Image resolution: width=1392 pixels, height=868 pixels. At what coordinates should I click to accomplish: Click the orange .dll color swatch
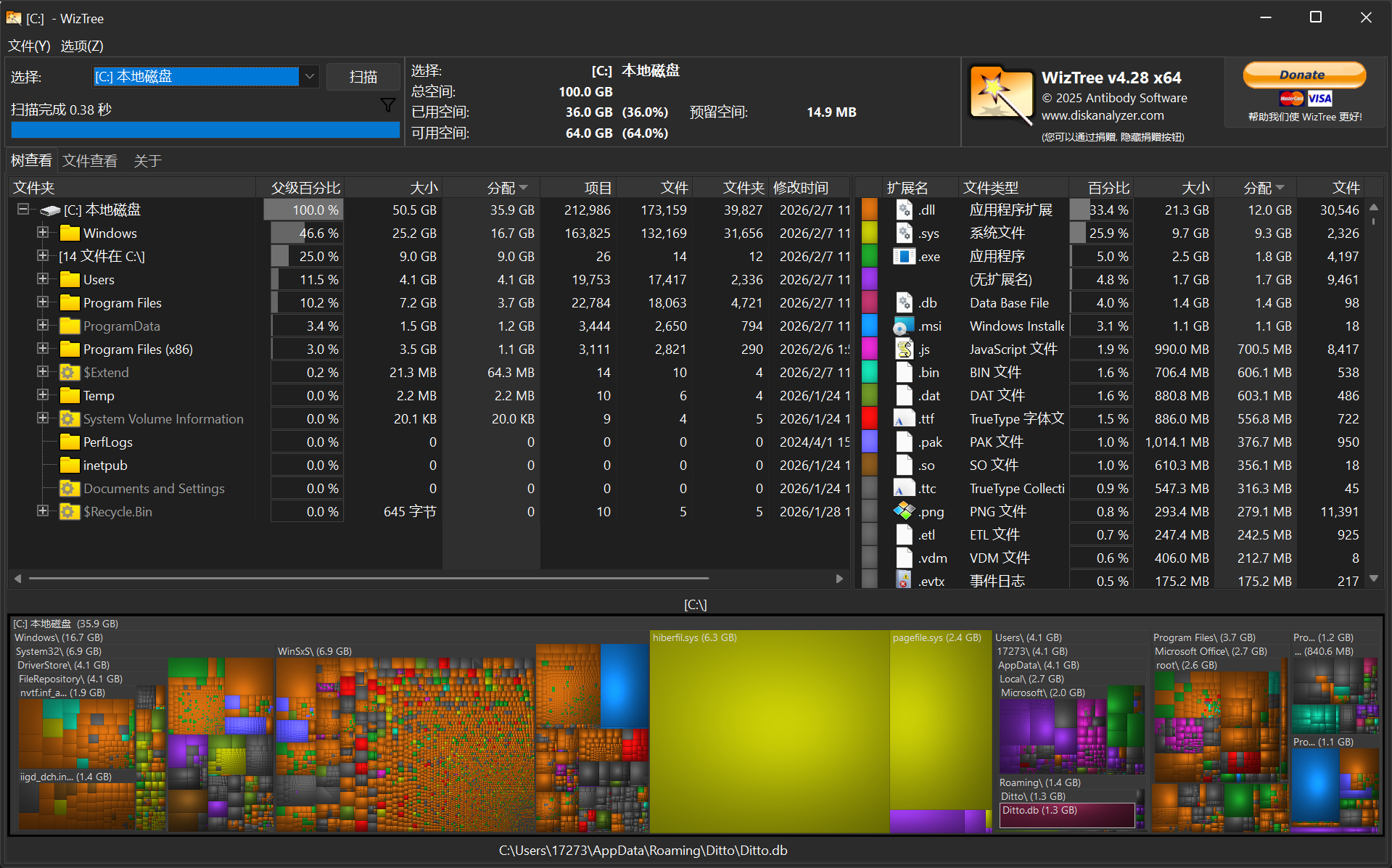[x=869, y=210]
